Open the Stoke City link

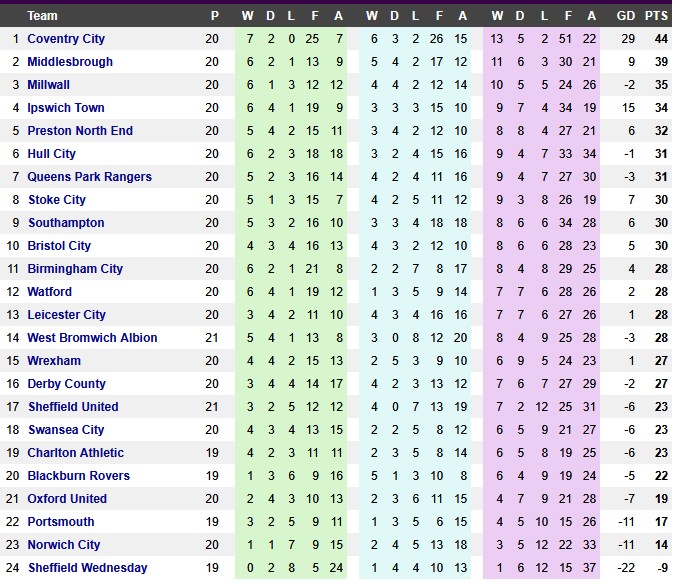coord(58,200)
